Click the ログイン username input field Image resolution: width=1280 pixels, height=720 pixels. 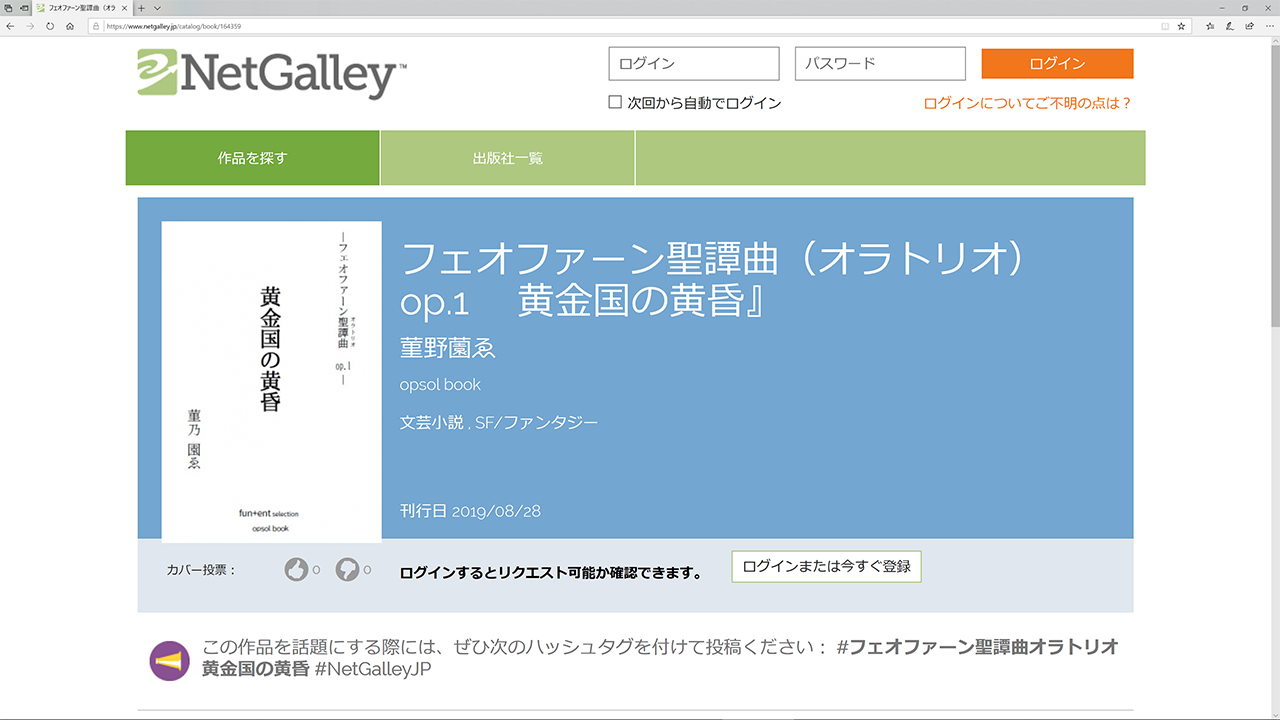(x=693, y=63)
